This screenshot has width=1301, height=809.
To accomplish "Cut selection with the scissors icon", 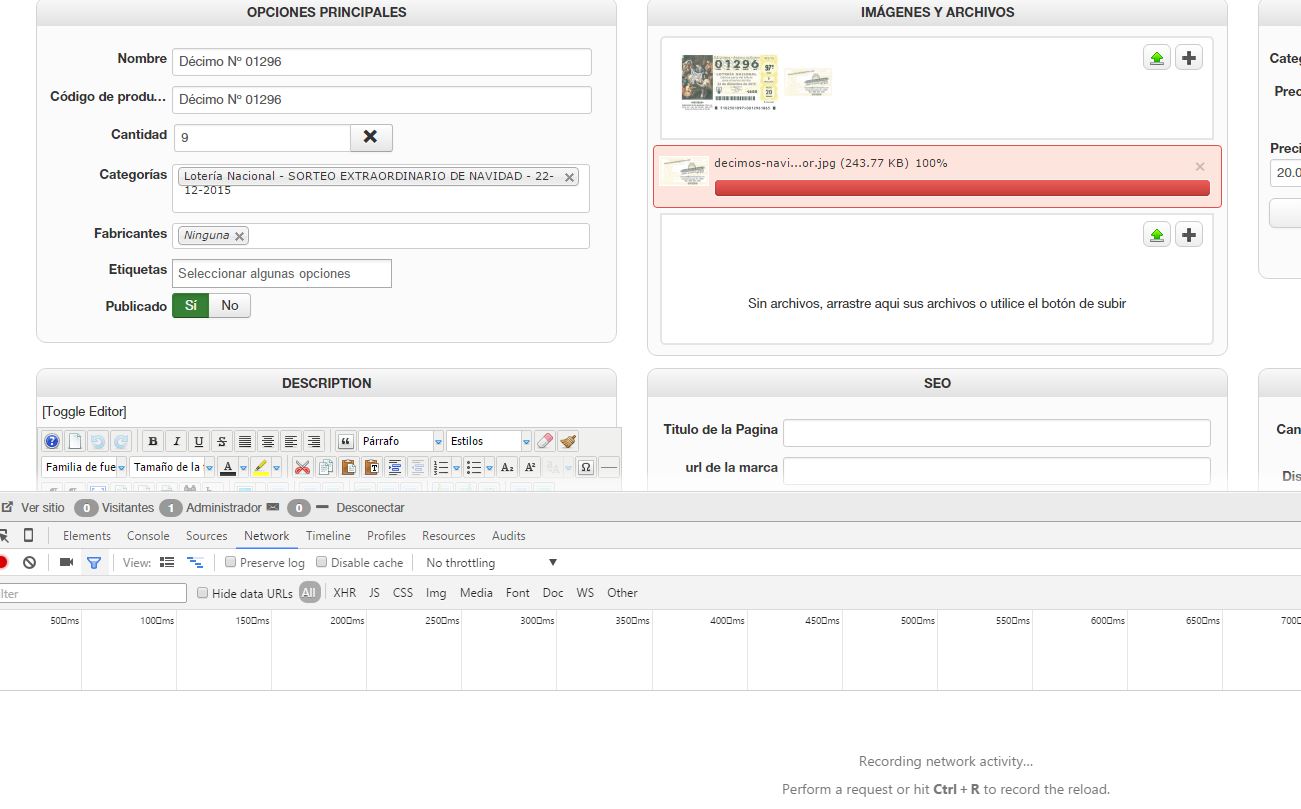I will pos(302,467).
